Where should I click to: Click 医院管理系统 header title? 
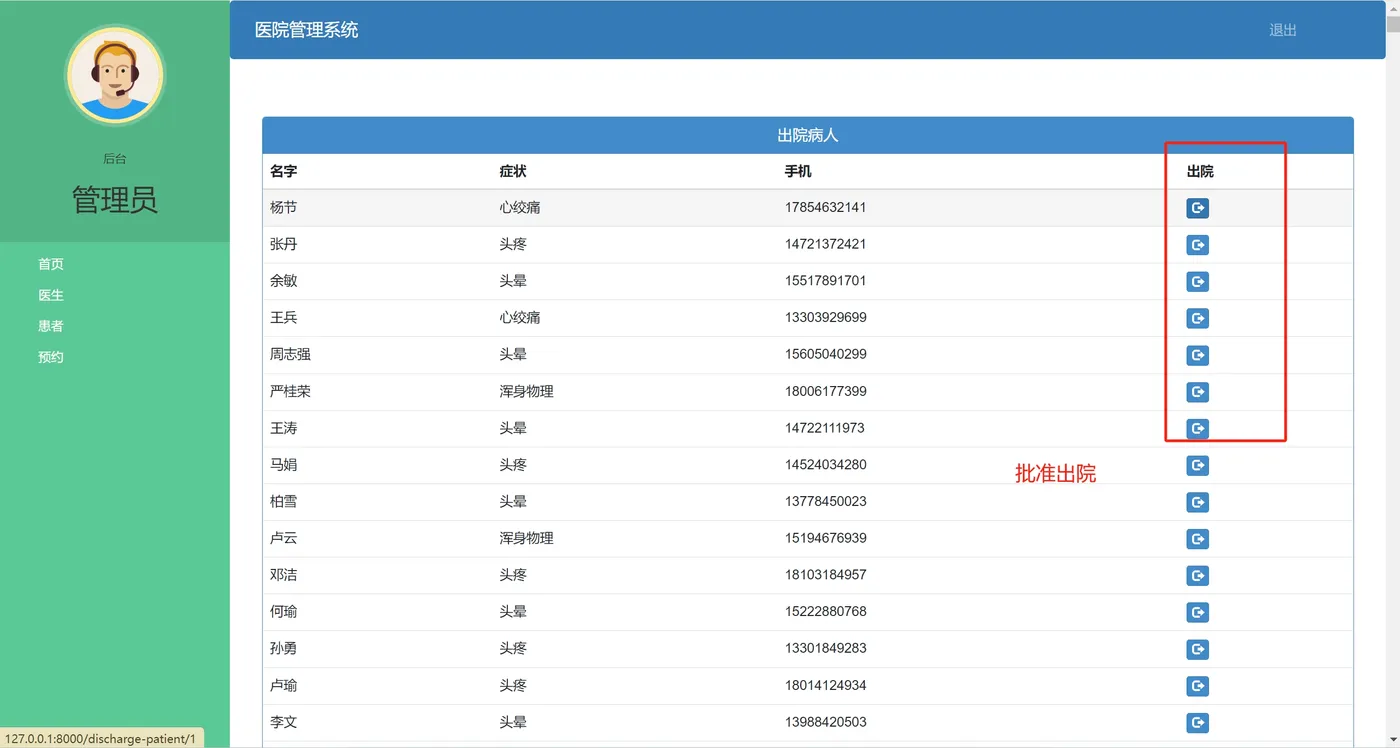[307, 30]
